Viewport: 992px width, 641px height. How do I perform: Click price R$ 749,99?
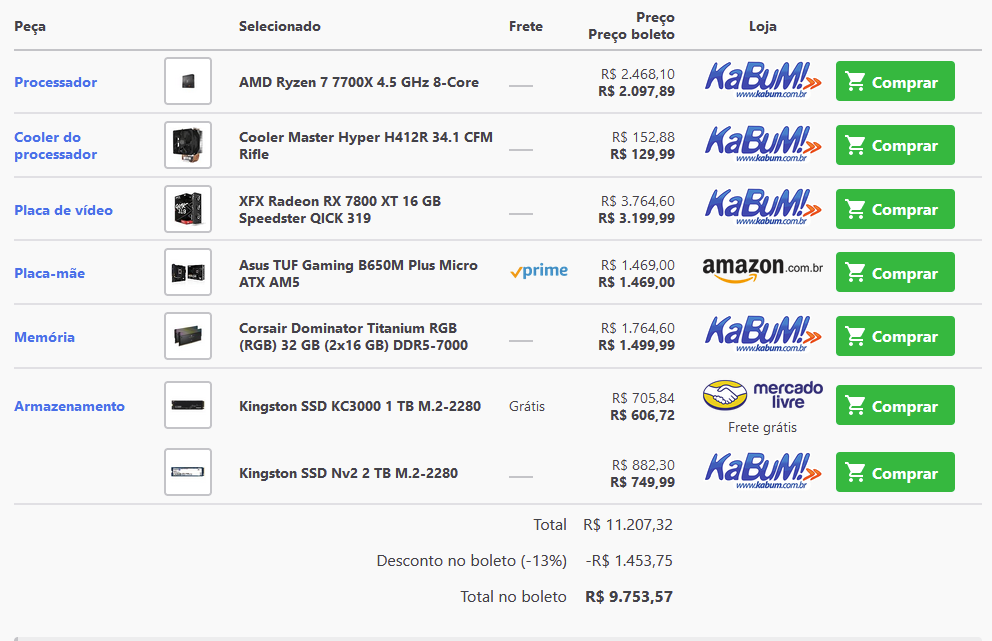click(642, 482)
